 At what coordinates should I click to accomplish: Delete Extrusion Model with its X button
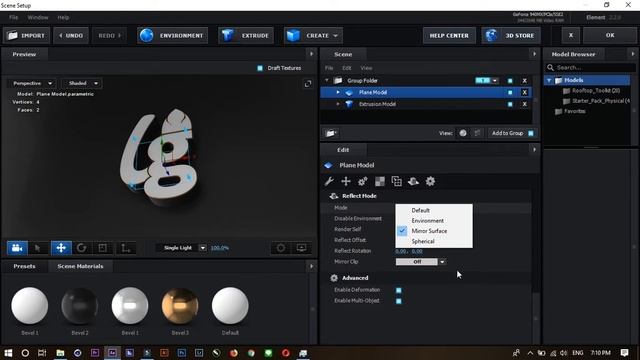click(x=524, y=104)
